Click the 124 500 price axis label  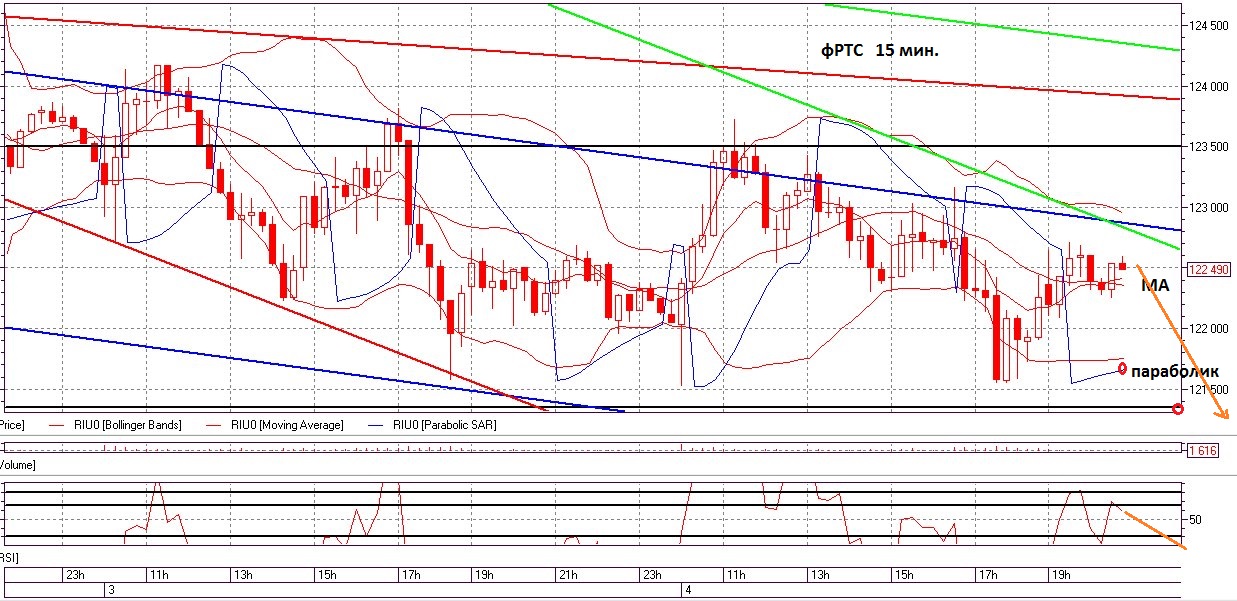click(1209, 25)
